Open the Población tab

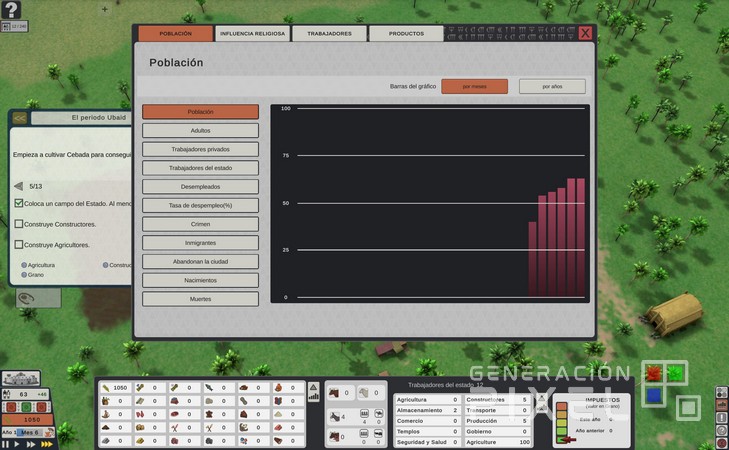tap(176, 33)
